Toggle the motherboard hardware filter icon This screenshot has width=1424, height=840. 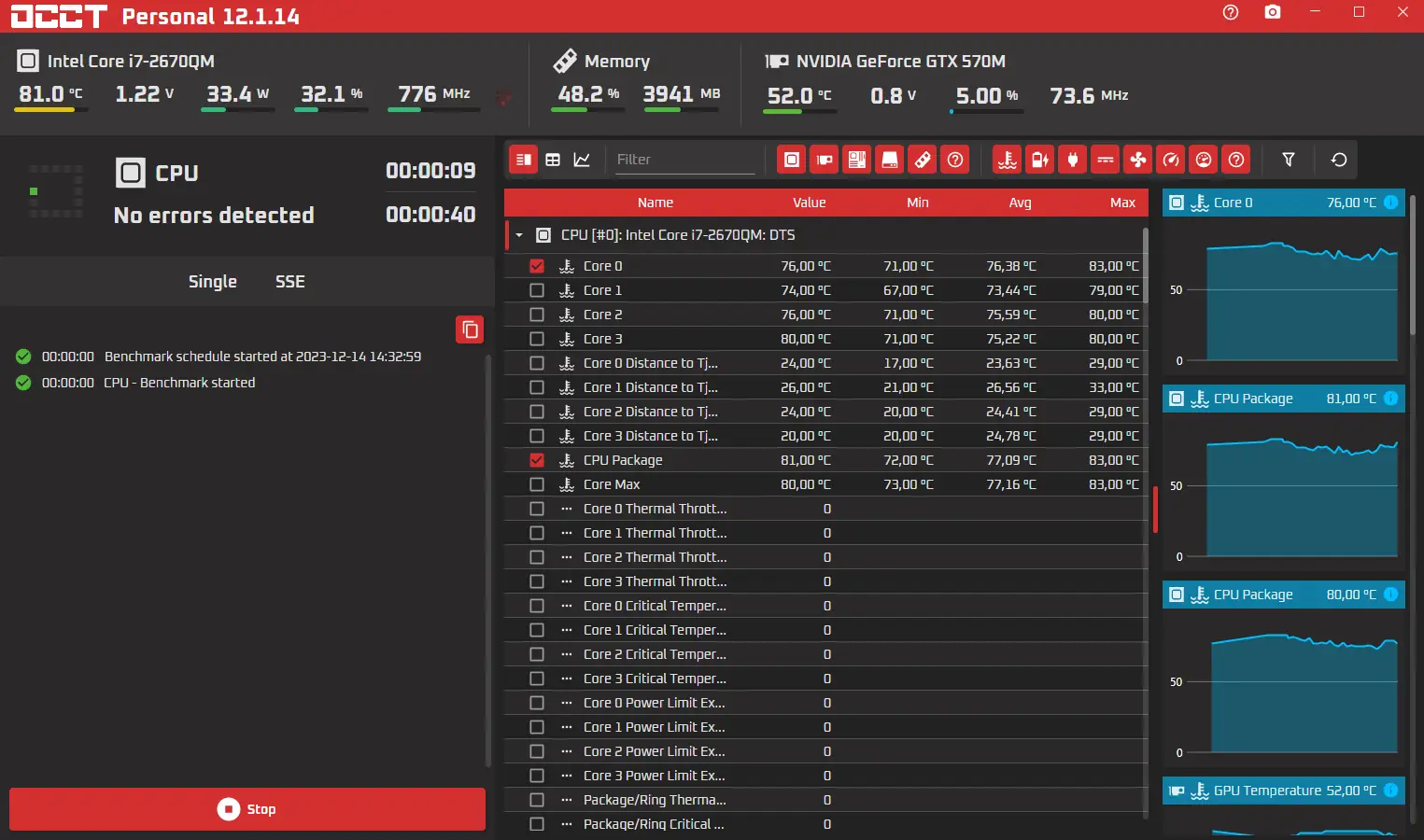pyautogui.click(x=857, y=160)
